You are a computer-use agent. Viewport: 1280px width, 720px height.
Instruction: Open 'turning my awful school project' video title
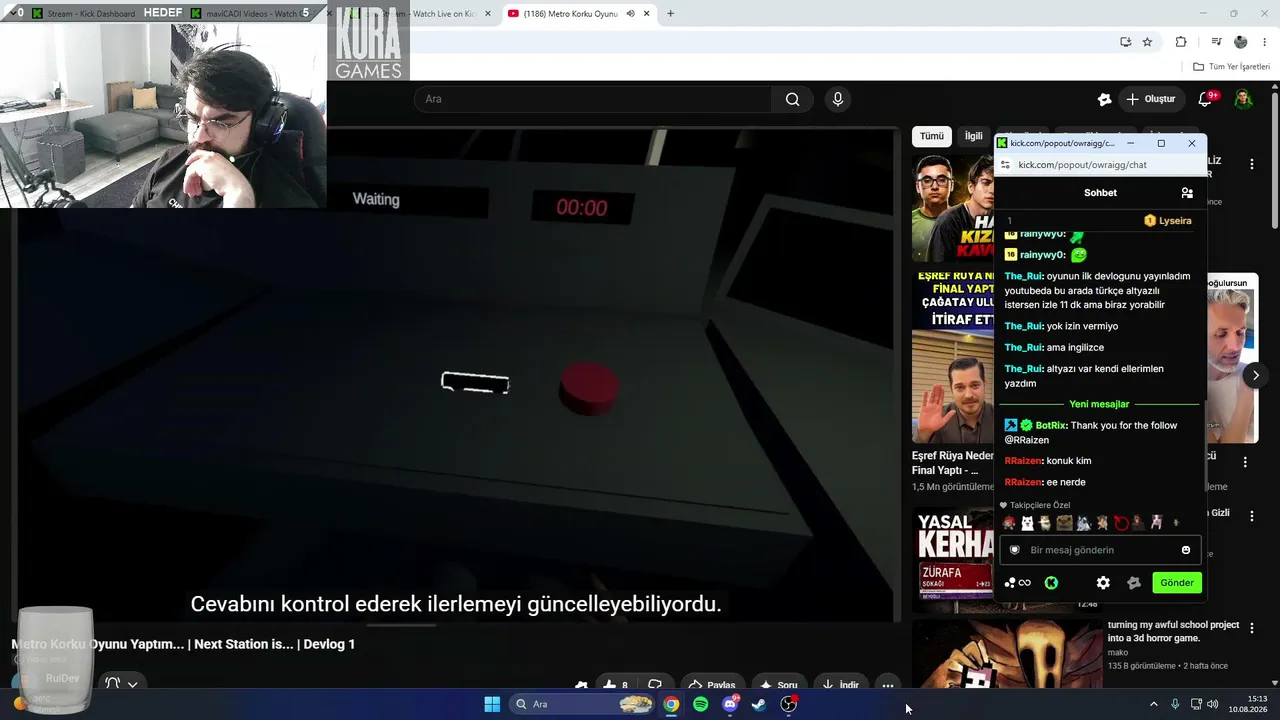tap(1173, 631)
